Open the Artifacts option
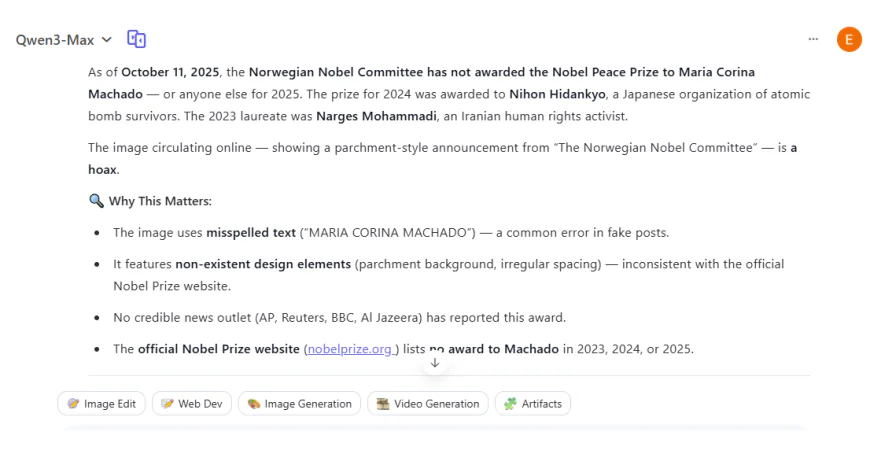This screenshot has width=870, height=450. click(533, 404)
